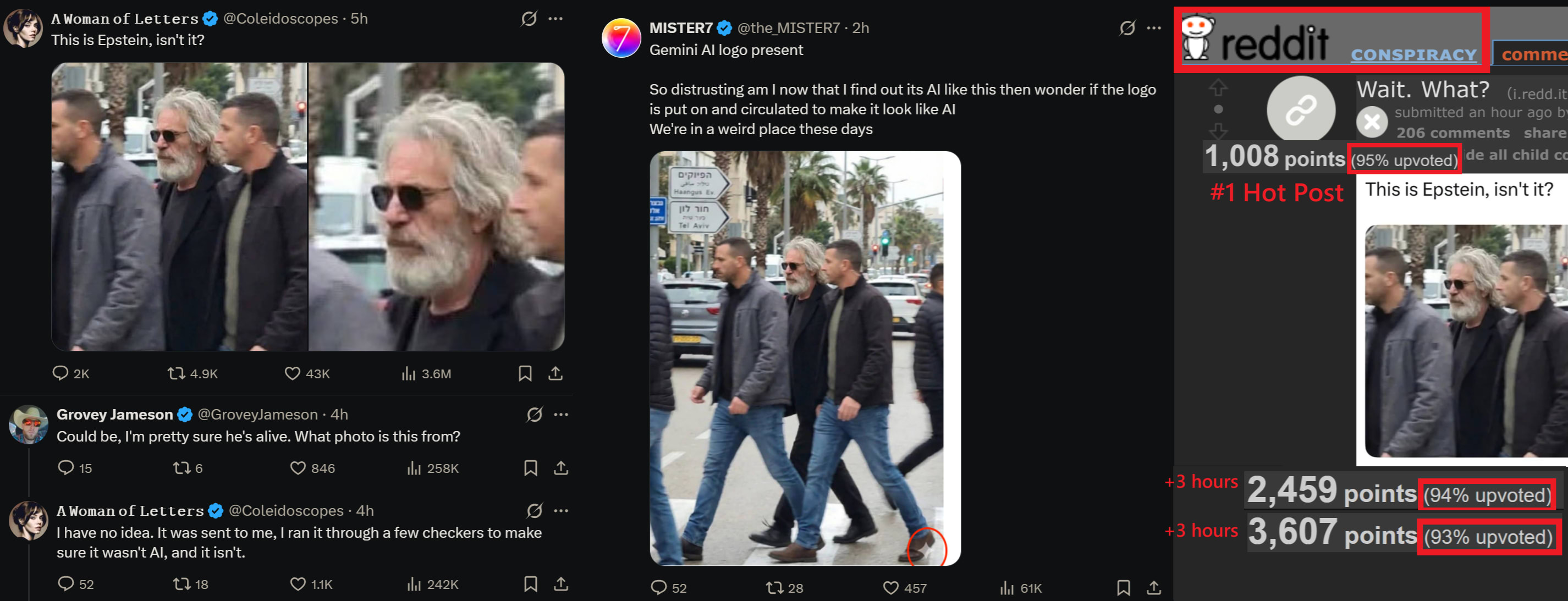Image resolution: width=1568 pixels, height=601 pixels.
Task: Open the 206 comments link
Action: 1453,133
